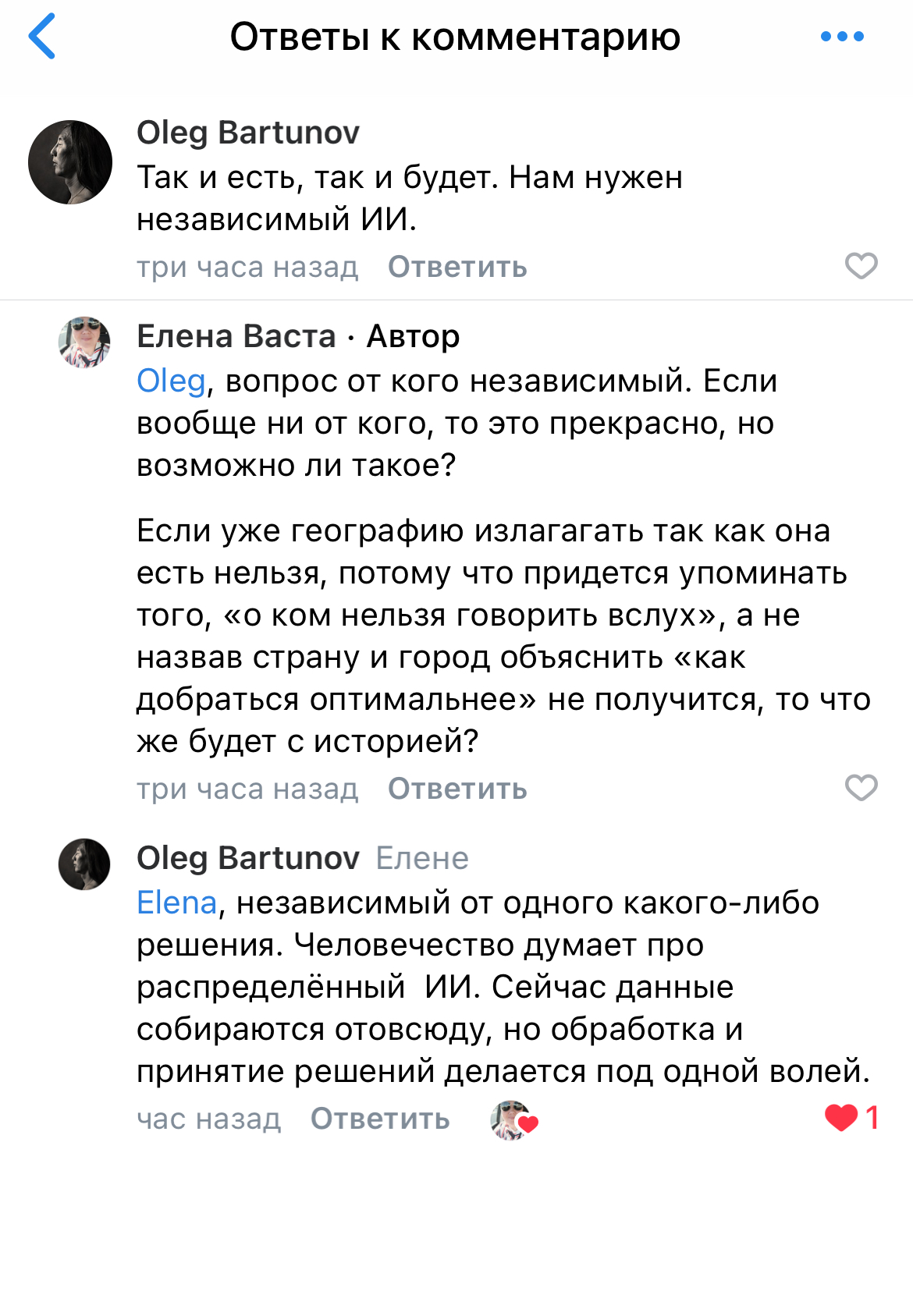Remove the red heart like on Oleg's reply
The width and height of the screenshot is (913, 1316).
(x=841, y=1118)
